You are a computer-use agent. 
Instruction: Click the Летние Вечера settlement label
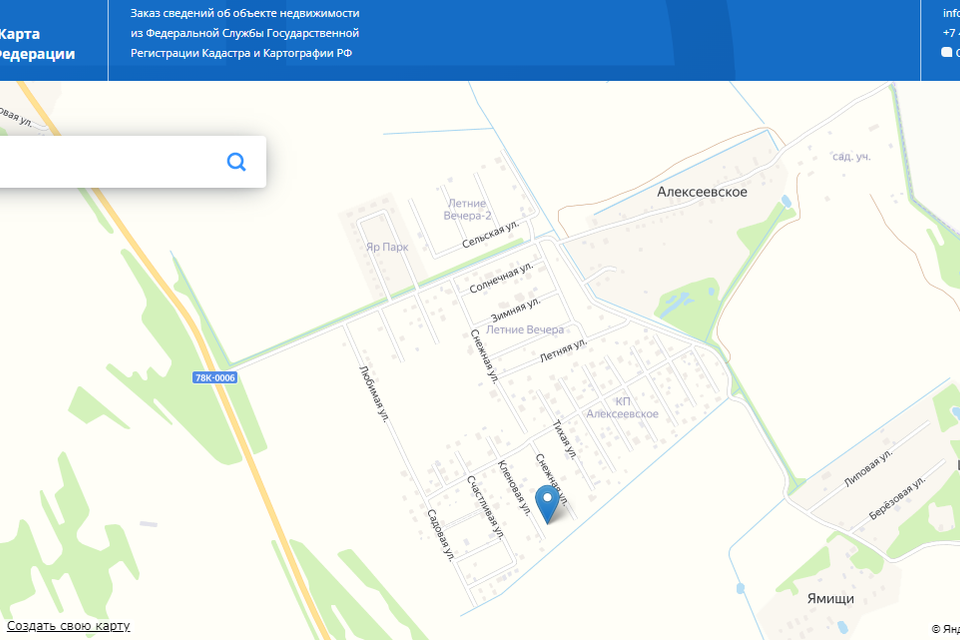pyautogui.click(x=525, y=329)
